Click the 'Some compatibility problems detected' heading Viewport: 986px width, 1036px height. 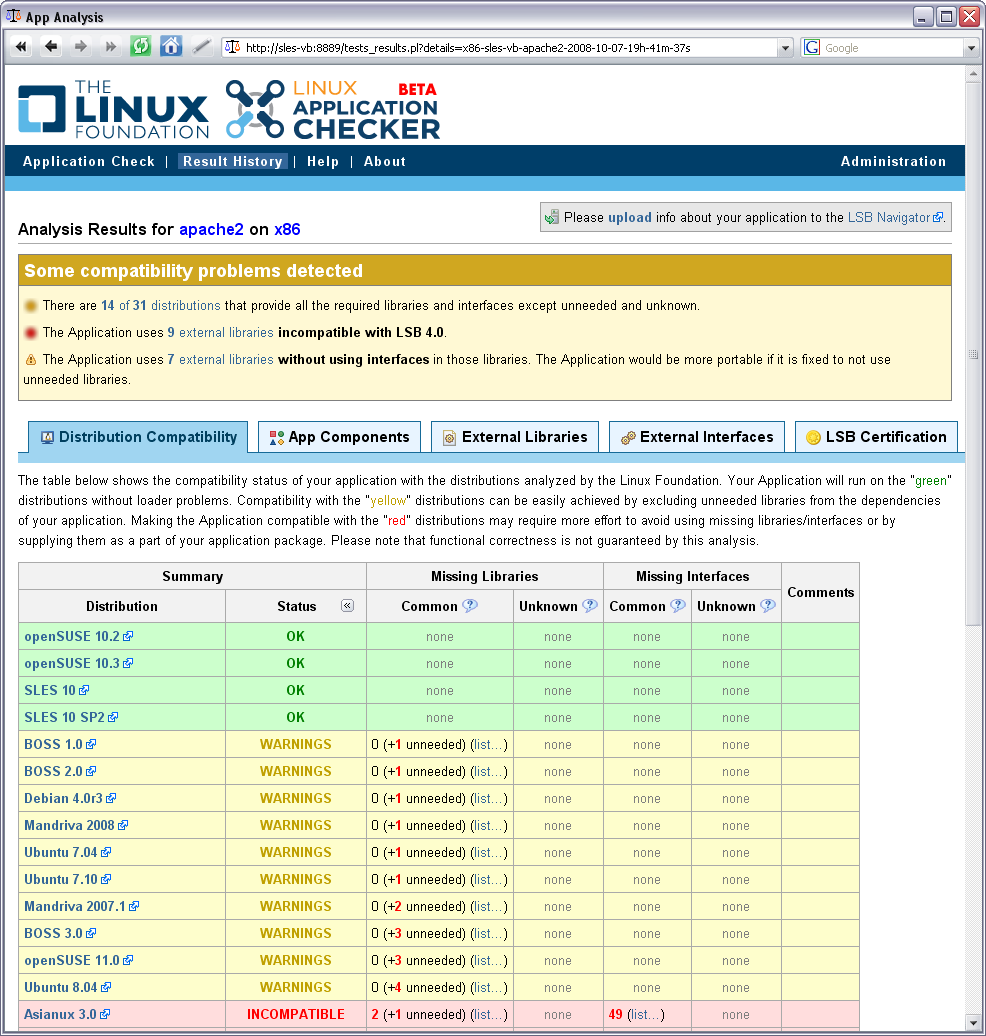click(194, 271)
